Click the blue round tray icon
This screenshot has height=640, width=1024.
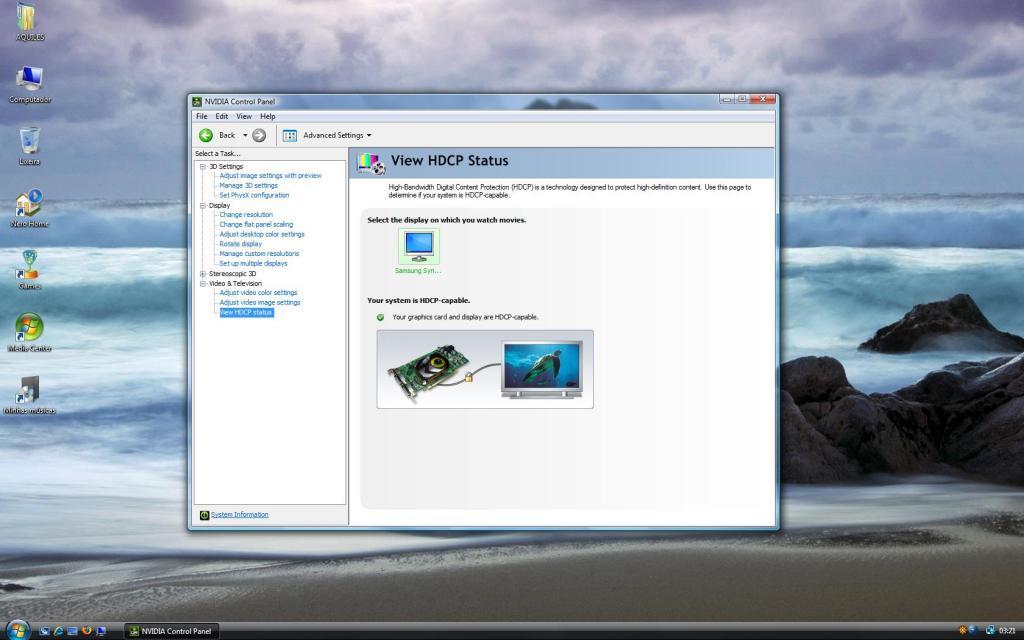(x=972, y=630)
